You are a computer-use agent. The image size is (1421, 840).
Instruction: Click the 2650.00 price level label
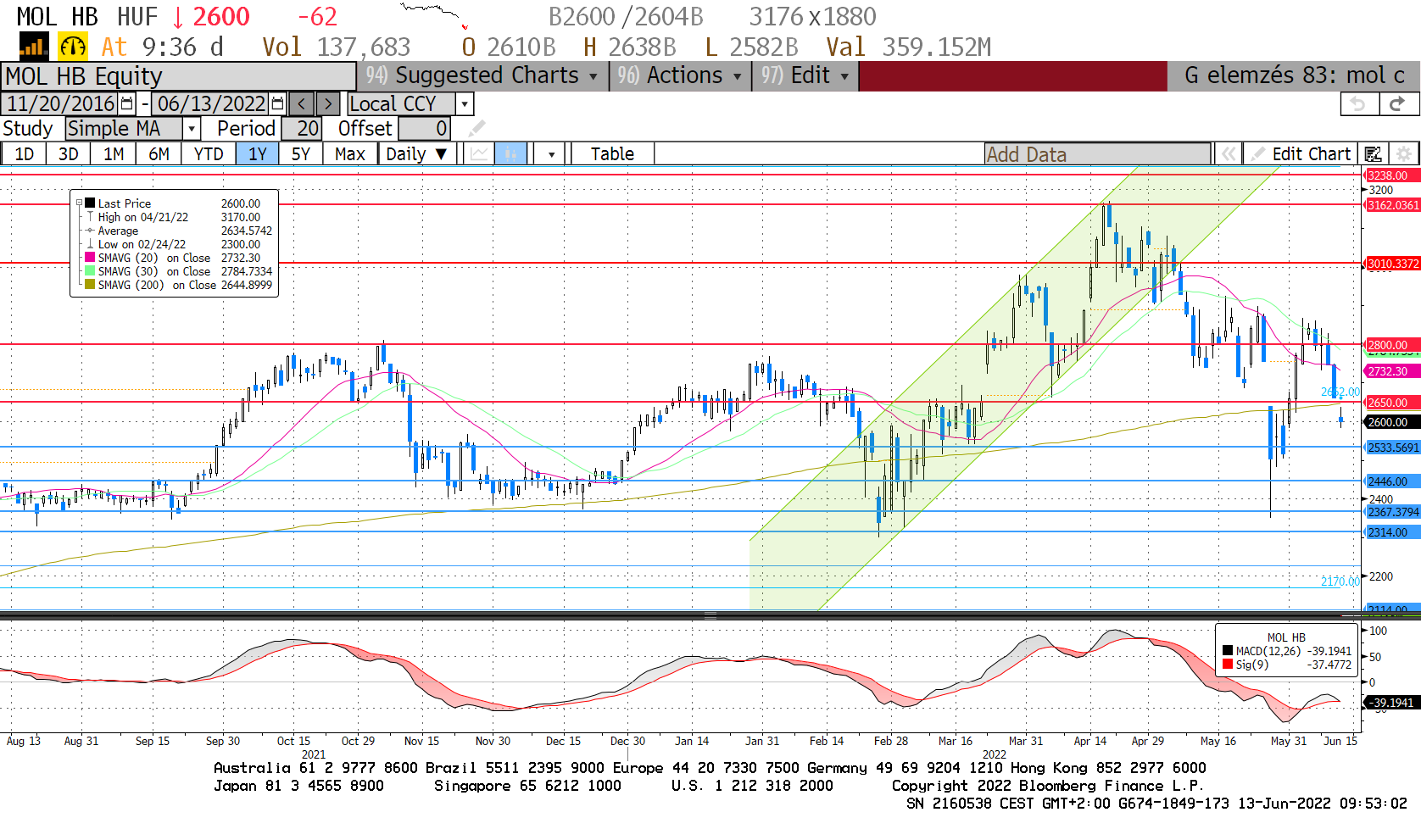[x=1390, y=403]
